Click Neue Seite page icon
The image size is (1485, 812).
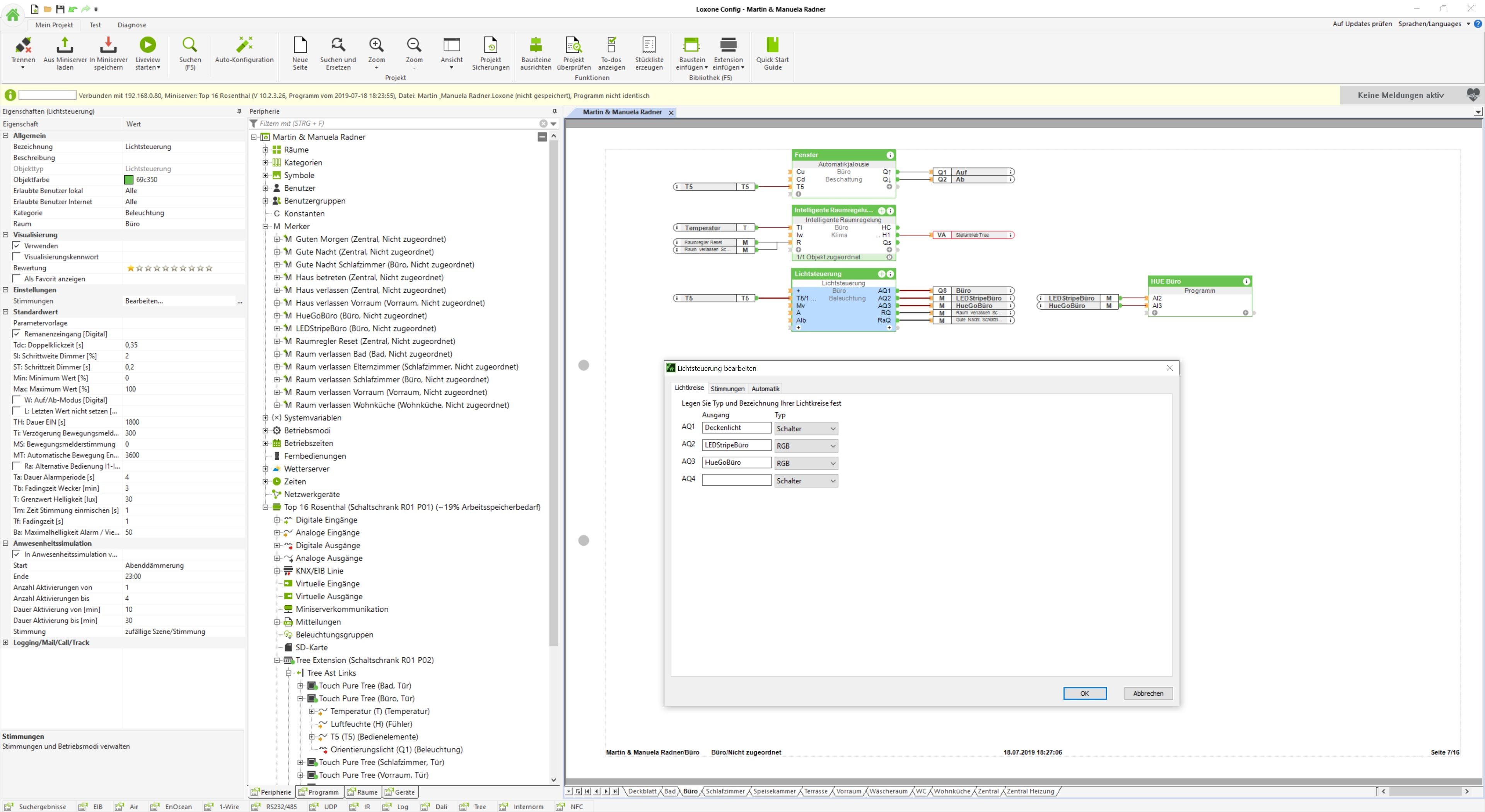[300, 45]
